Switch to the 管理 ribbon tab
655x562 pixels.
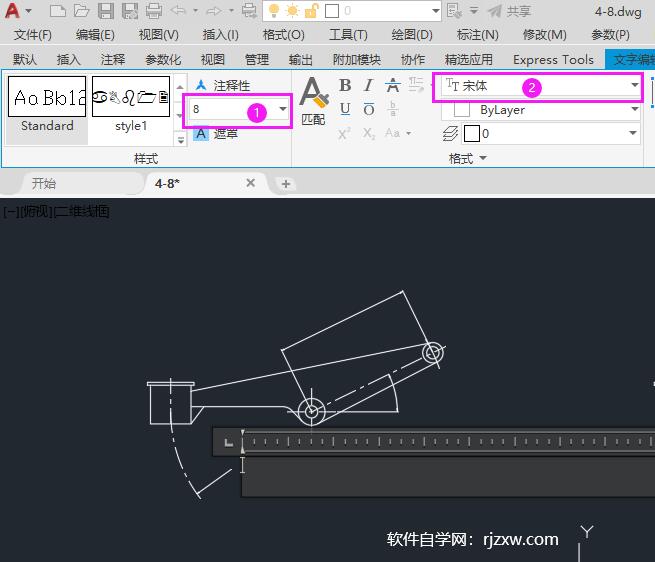click(x=257, y=60)
